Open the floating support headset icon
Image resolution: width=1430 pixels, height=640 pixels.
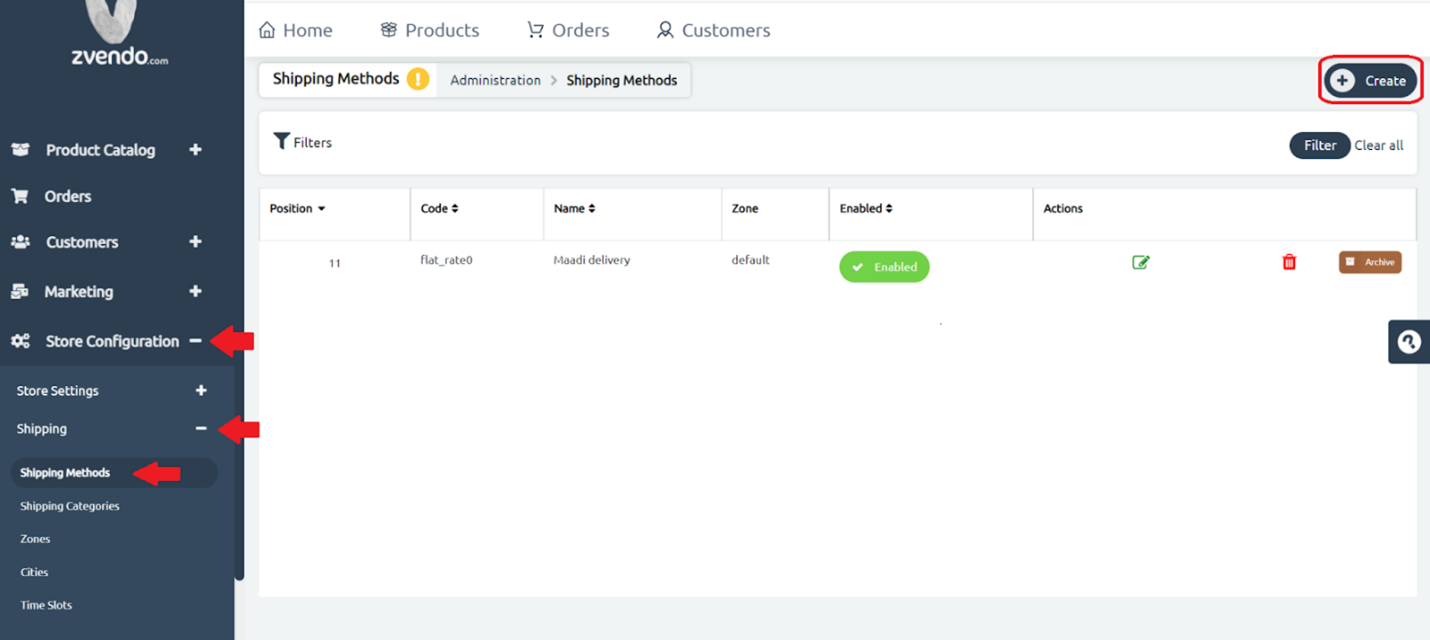pos(1409,342)
